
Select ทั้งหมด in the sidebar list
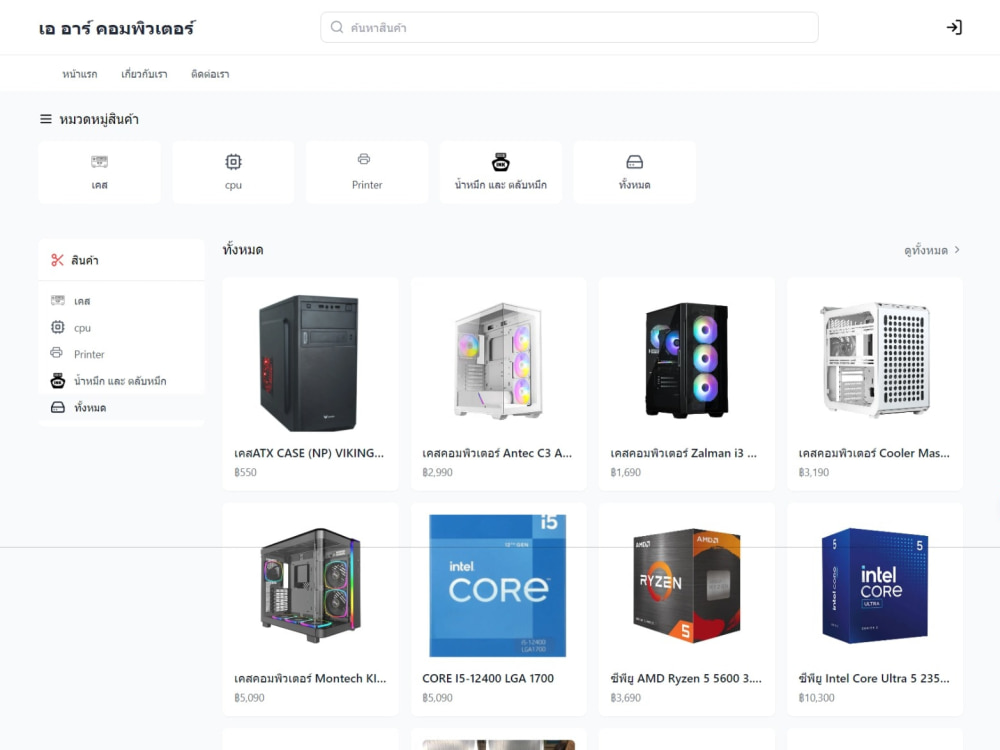pyautogui.click(x=121, y=408)
